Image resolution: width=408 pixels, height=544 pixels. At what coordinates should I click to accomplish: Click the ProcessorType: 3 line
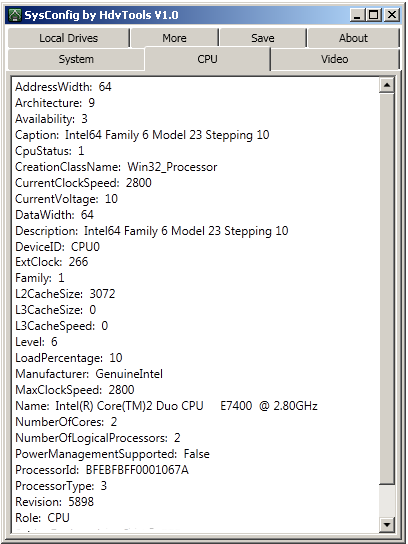tap(61, 486)
